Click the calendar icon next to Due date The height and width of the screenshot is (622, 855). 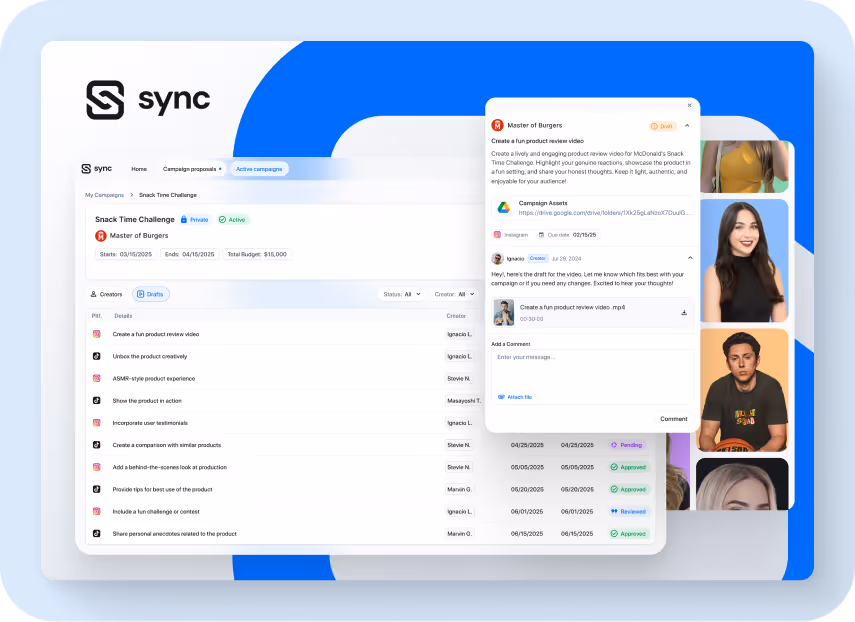(x=541, y=235)
